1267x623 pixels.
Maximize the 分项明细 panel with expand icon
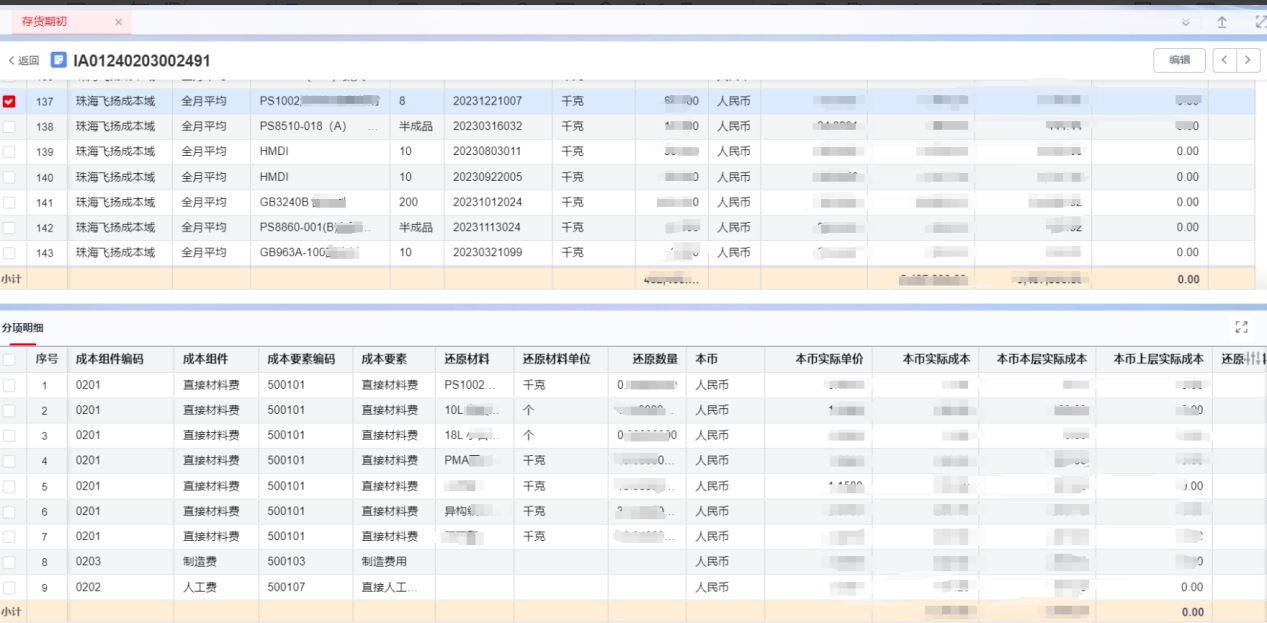click(x=1241, y=327)
